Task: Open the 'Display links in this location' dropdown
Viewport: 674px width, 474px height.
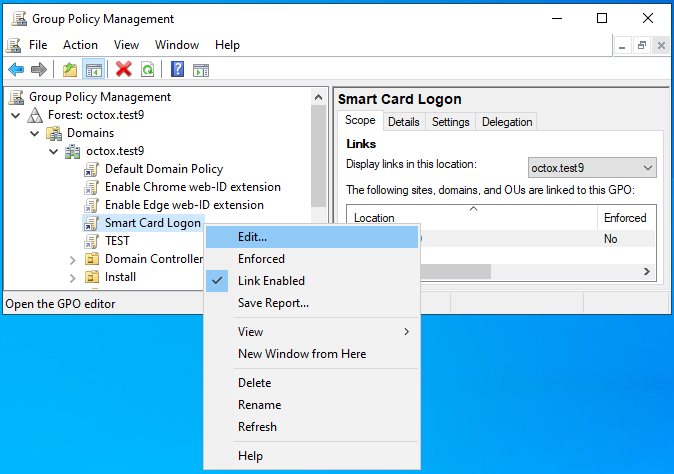Action: [592, 167]
